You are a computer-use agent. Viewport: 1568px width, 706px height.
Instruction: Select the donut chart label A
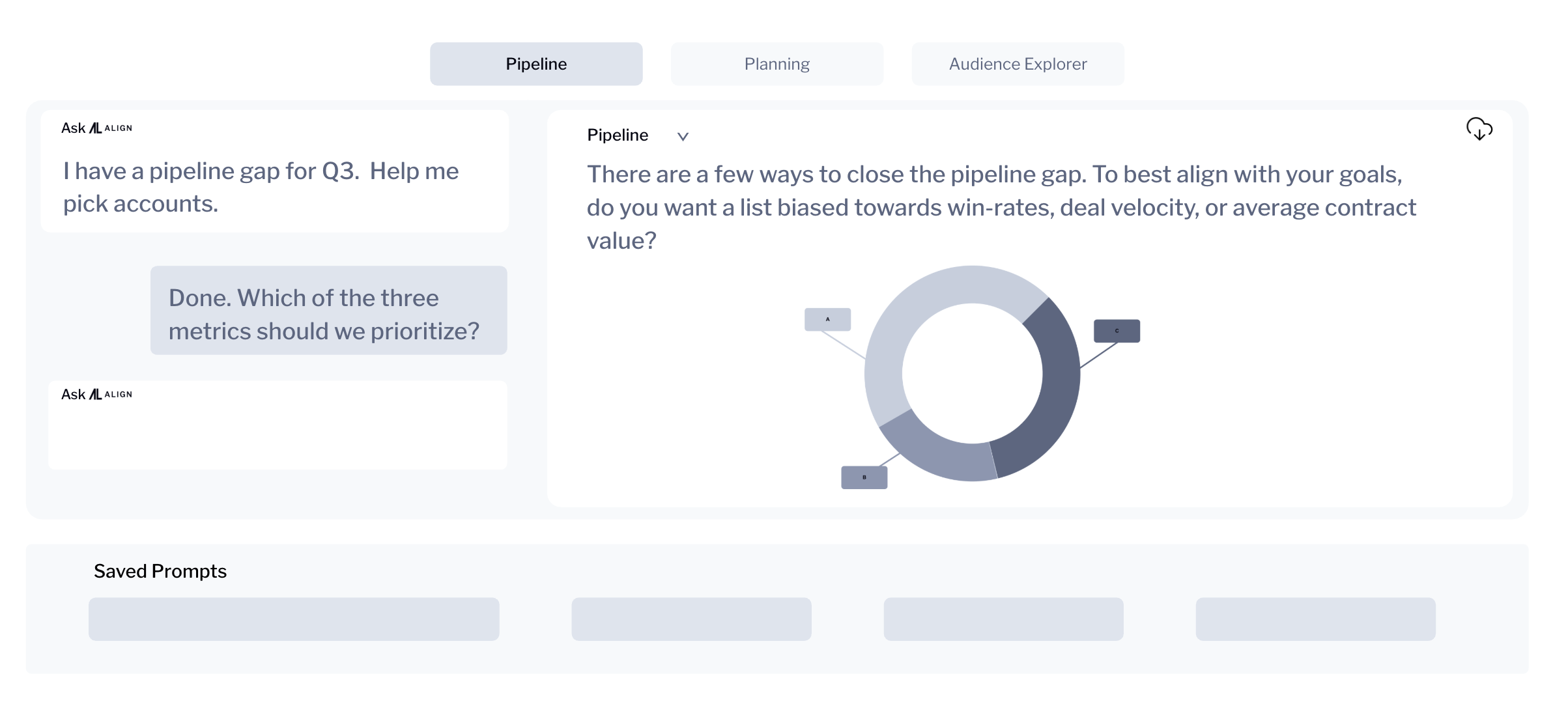(x=828, y=318)
